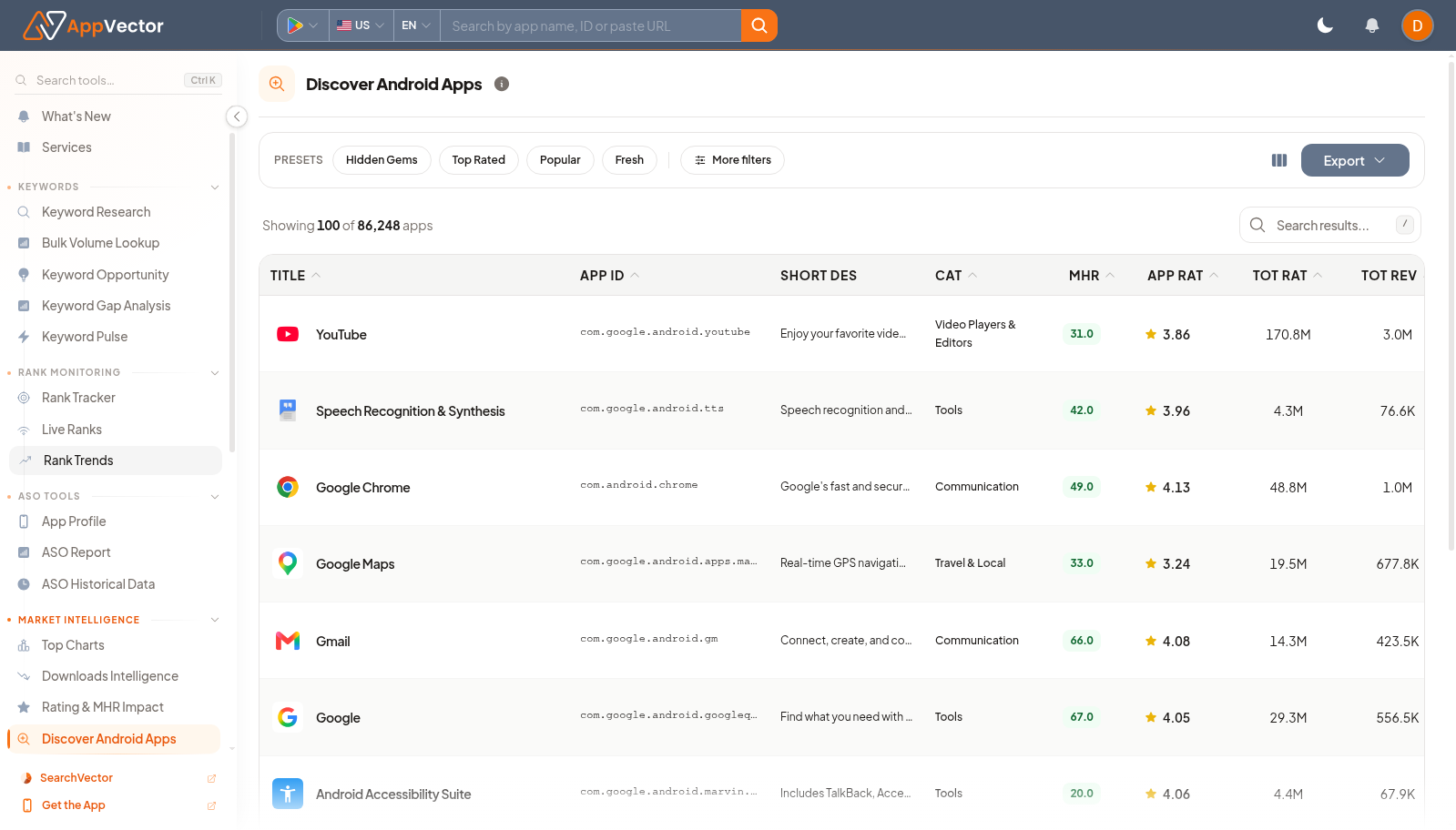Sort by the TOT RAT column
The height and width of the screenshot is (830, 1456).
tap(1287, 275)
